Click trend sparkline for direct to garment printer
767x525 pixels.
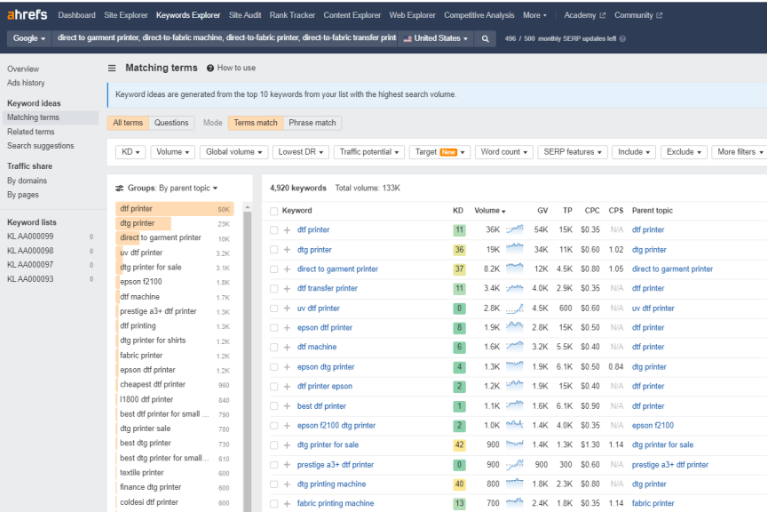515,269
